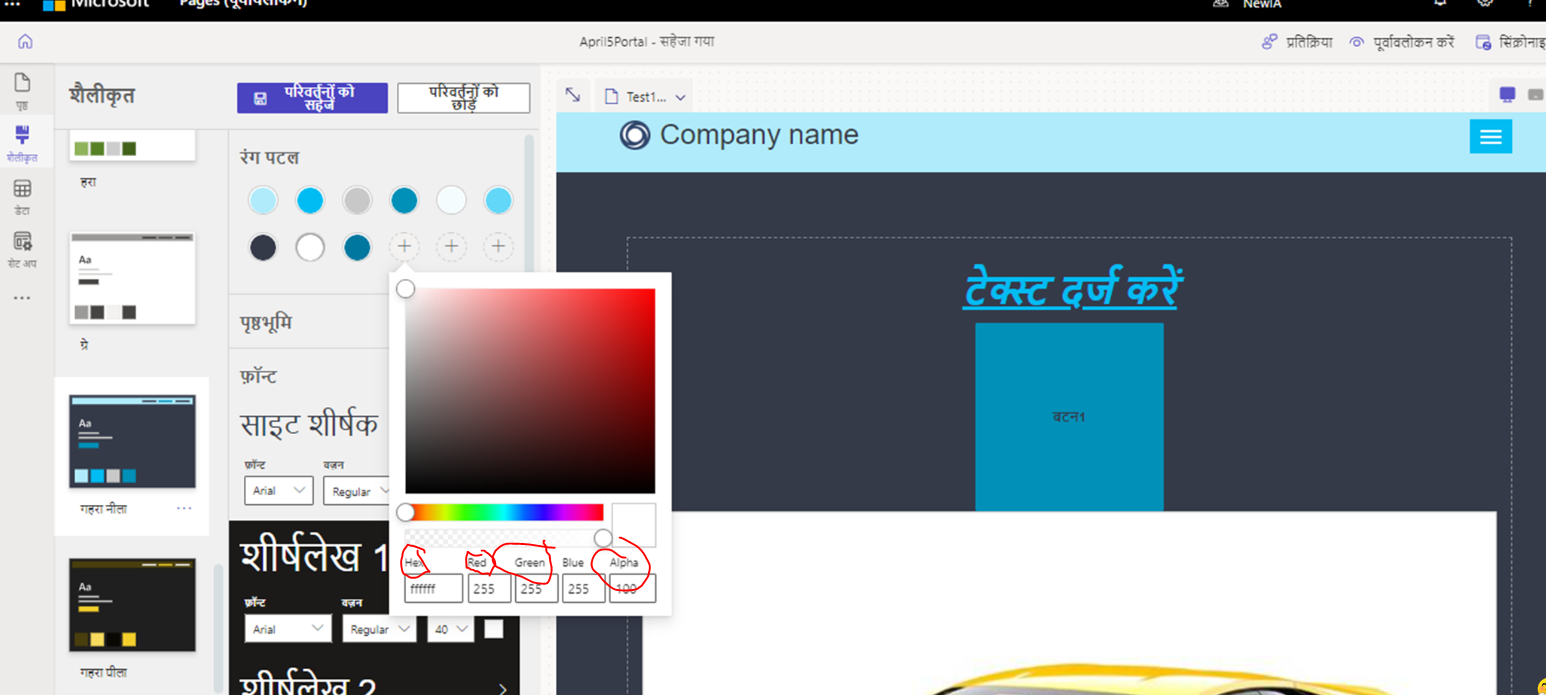1546x695 pixels.
Task: Open Heading 1 size 40 dropdown
Action: pos(450,629)
